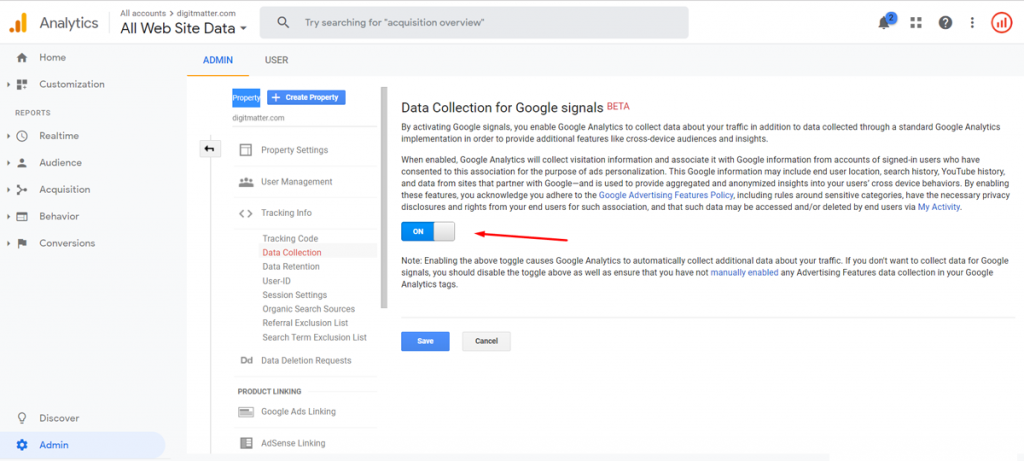The image size is (1024, 461).
Task: Switch to the ADMIN tab
Action: click(x=217, y=60)
